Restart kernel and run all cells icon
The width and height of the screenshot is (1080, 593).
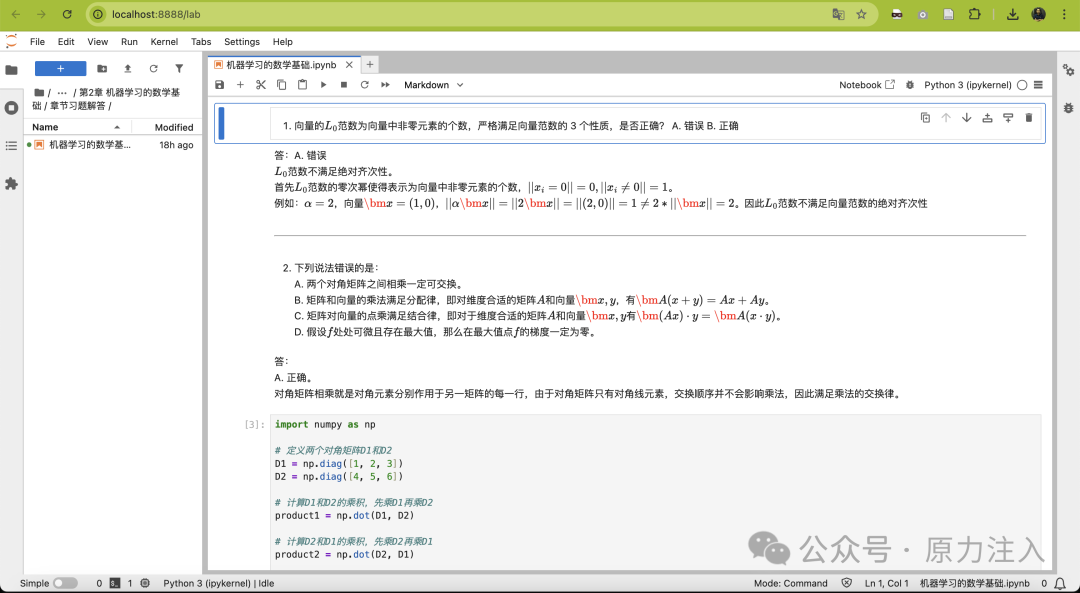tap(385, 85)
